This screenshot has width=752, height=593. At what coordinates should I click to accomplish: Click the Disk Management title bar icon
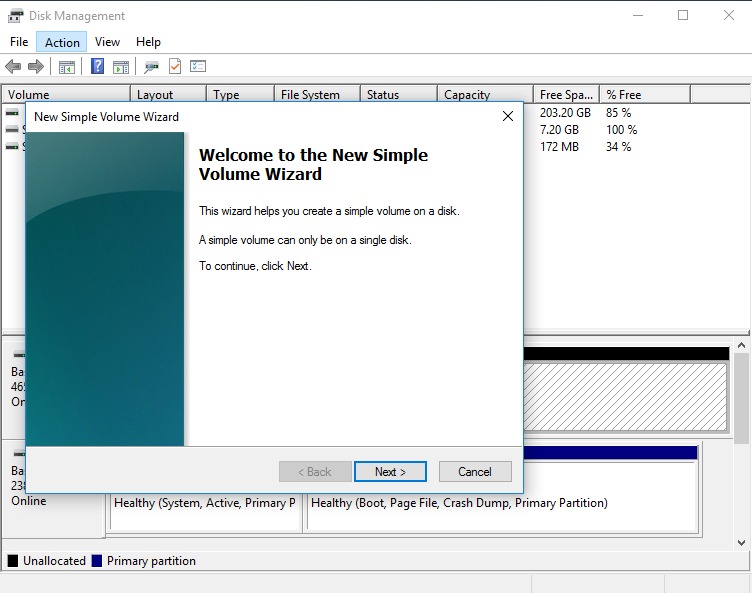(15, 15)
